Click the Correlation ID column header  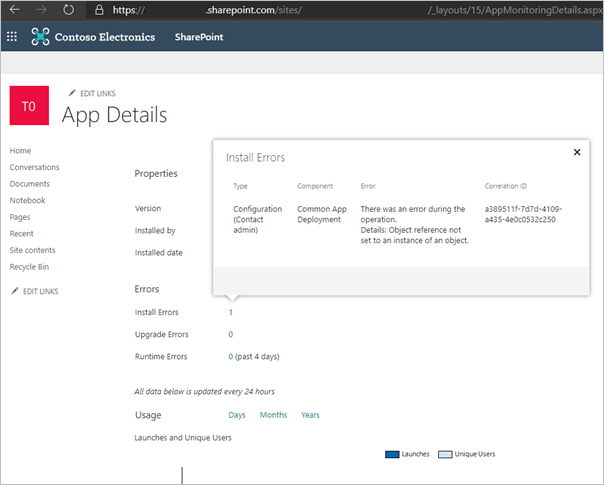(505, 186)
